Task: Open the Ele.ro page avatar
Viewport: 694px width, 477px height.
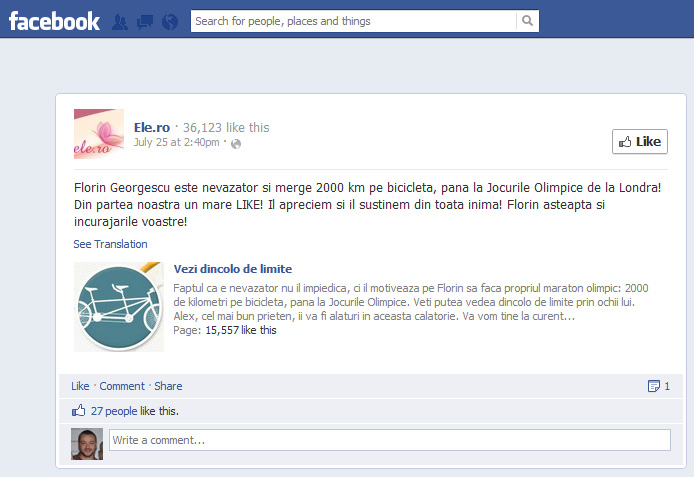Action: point(99,134)
